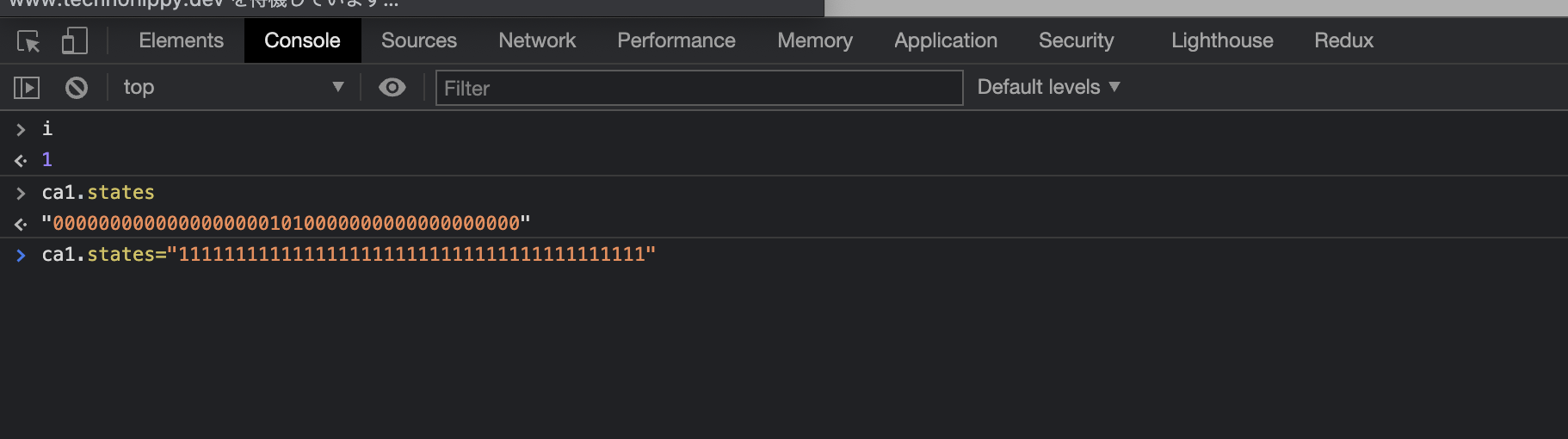Viewport: 1568px width, 439px height.
Task: Click the ca1.states output string value
Action: 286,223
